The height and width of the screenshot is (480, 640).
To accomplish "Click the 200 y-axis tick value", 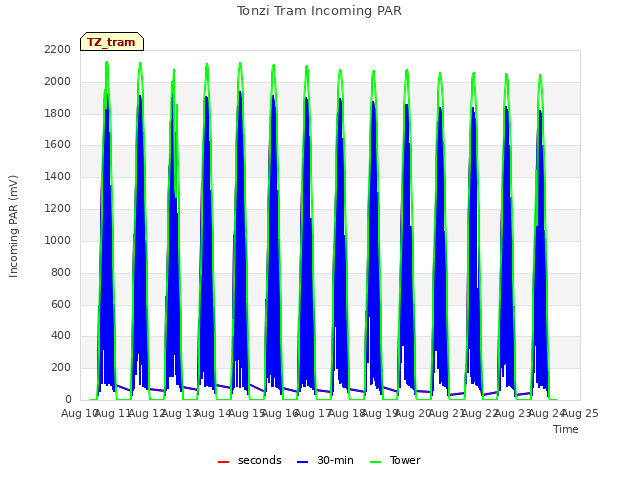I will 61,367.
